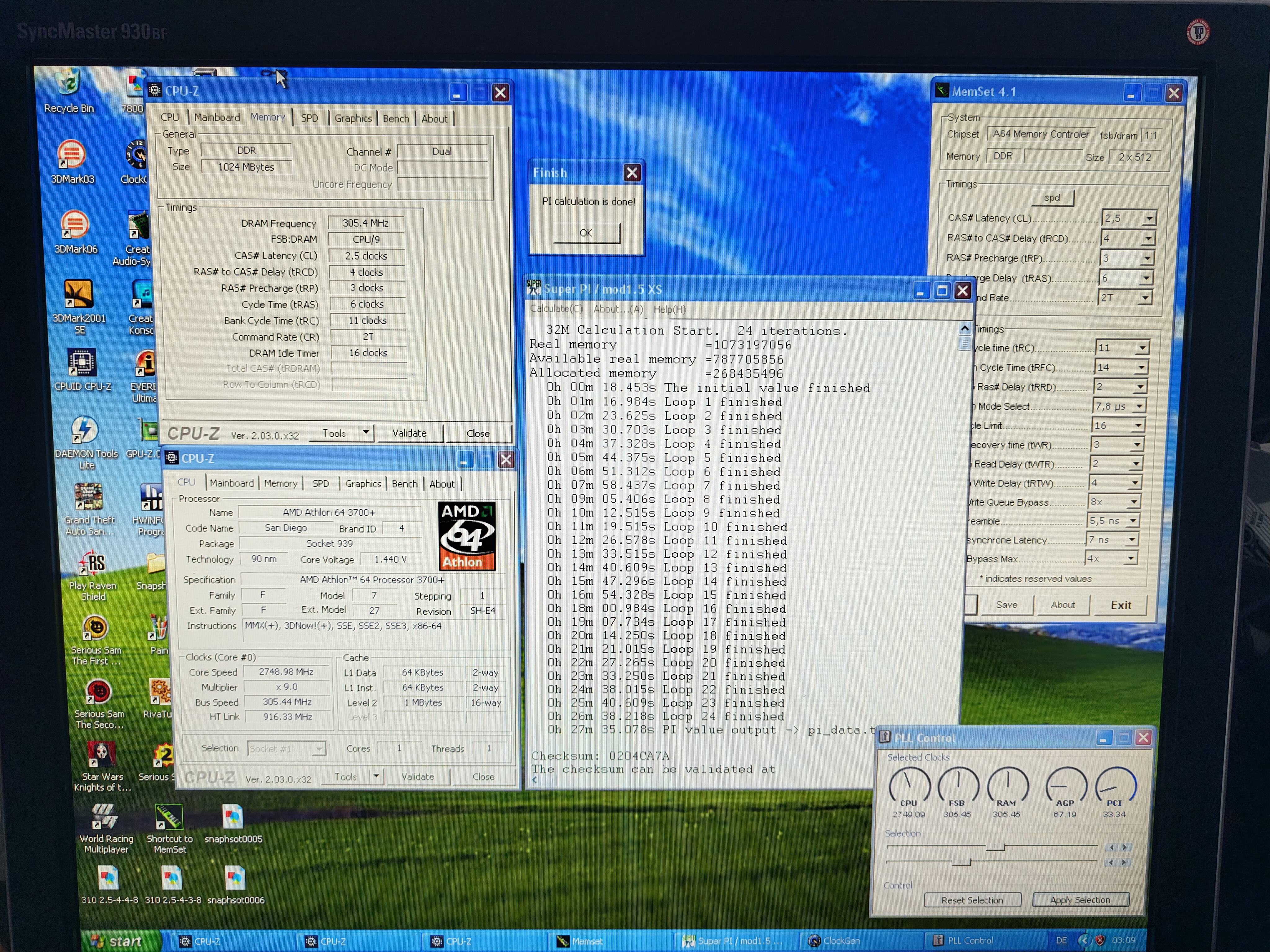Click OK in Finish dialog

tap(586, 232)
